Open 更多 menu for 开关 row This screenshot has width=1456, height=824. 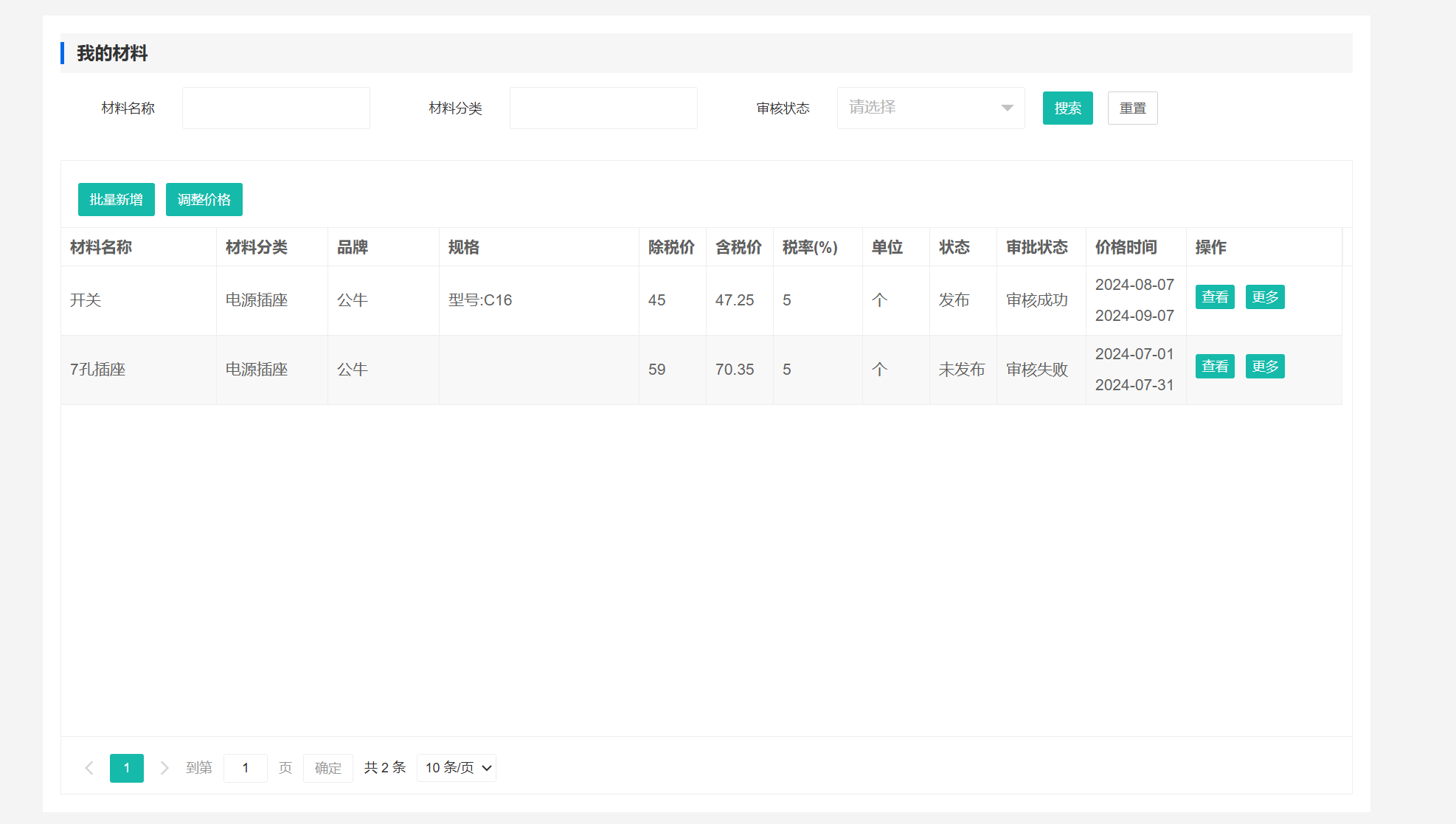pyautogui.click(x=1265, y=297)
